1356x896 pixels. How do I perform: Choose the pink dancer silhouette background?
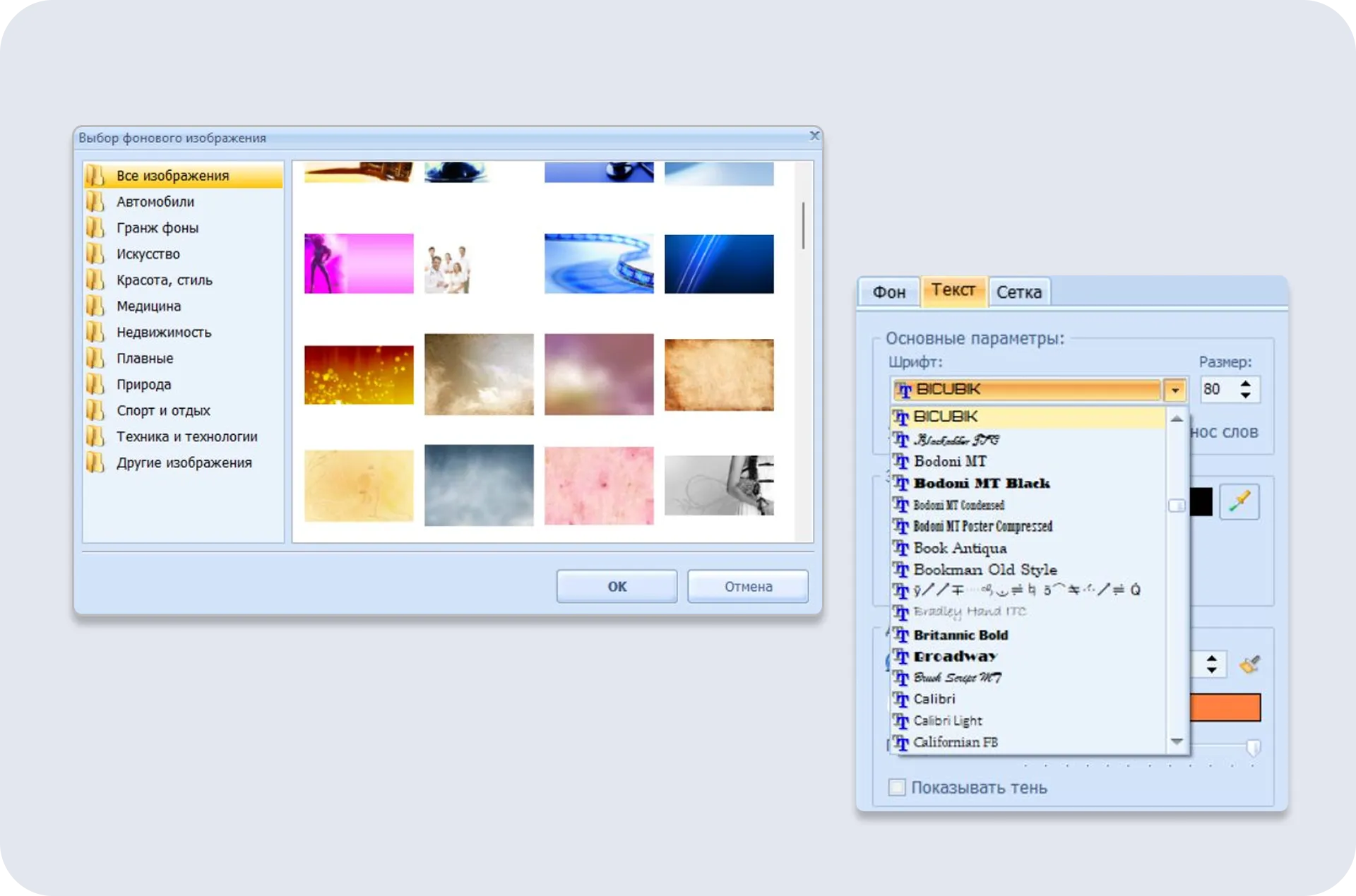pyautogui.click(x=359, y=263)
